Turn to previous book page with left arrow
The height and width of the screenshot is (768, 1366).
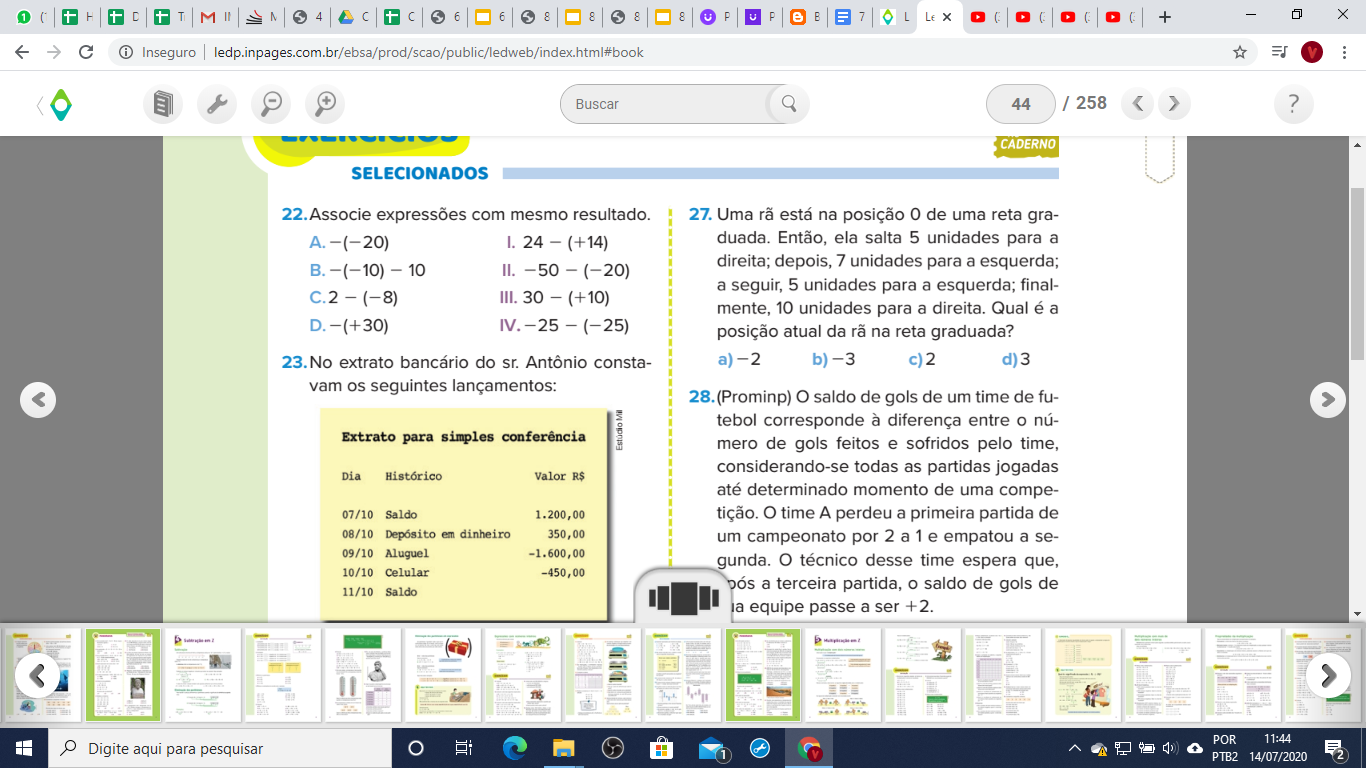pyautogui.click(x=38, y=400)
